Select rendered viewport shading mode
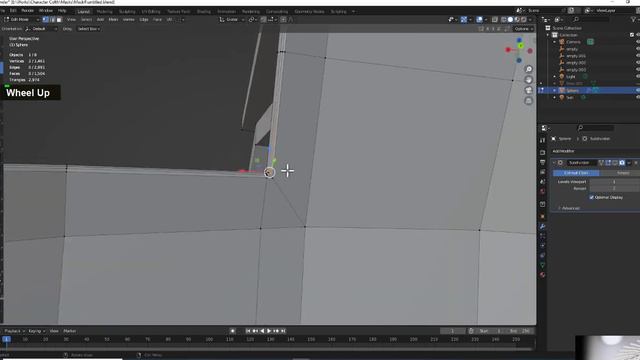Image resolution: width=640 pixels, height=360 pixels. (x=524, y=20)
